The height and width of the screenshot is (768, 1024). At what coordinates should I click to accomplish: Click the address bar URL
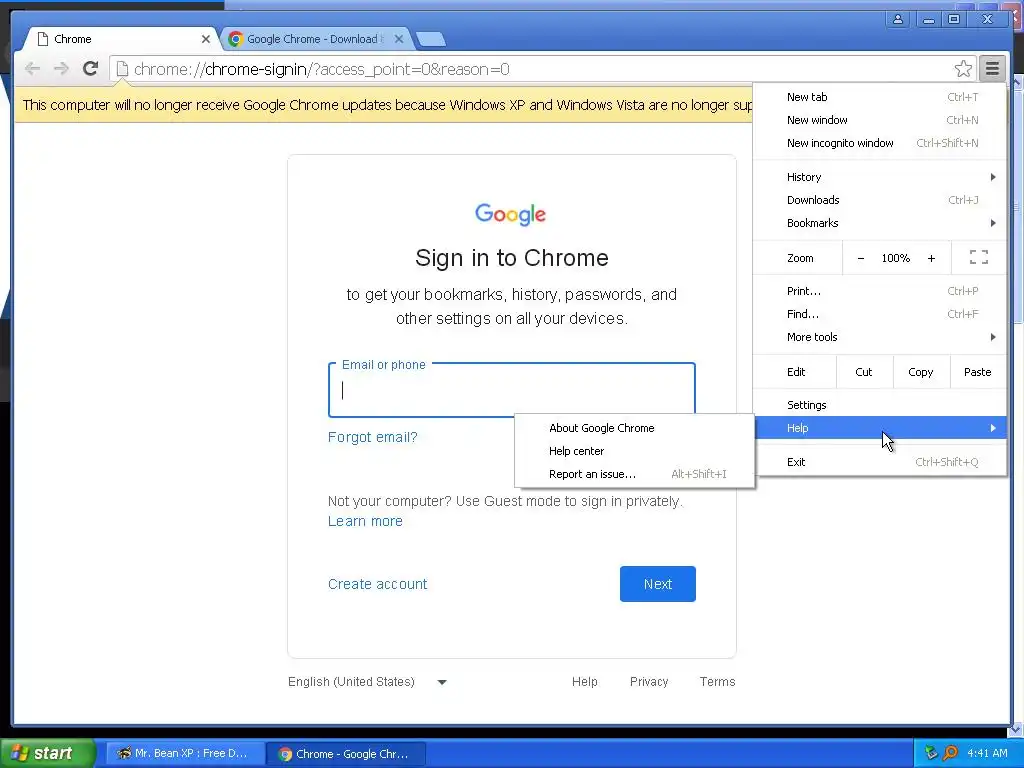(321, 69)
